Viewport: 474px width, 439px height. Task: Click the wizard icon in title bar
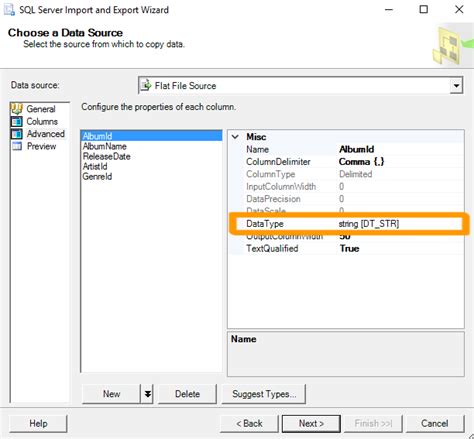point(9,10)
